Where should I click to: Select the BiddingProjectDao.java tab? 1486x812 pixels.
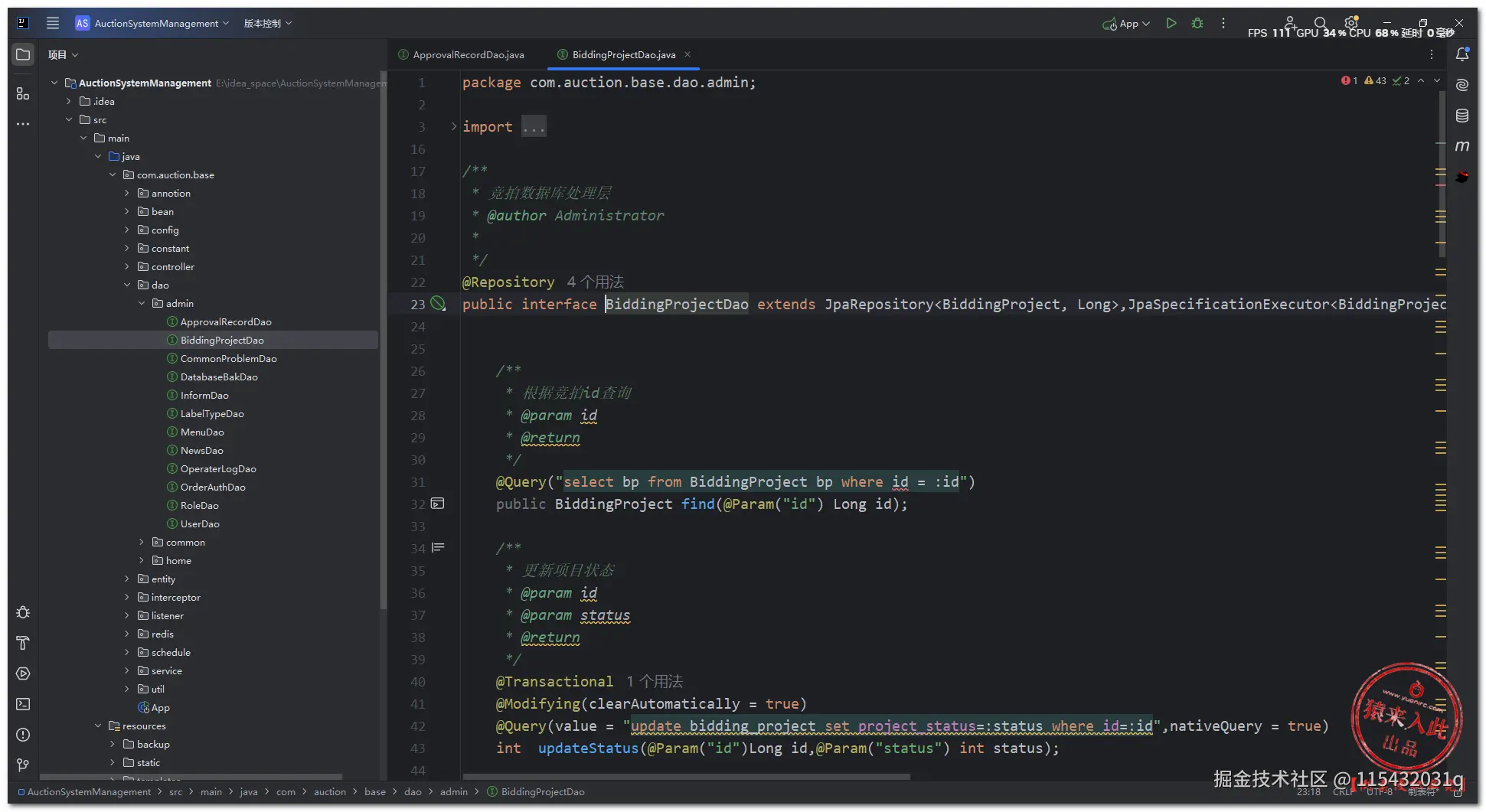pos(623,54)
